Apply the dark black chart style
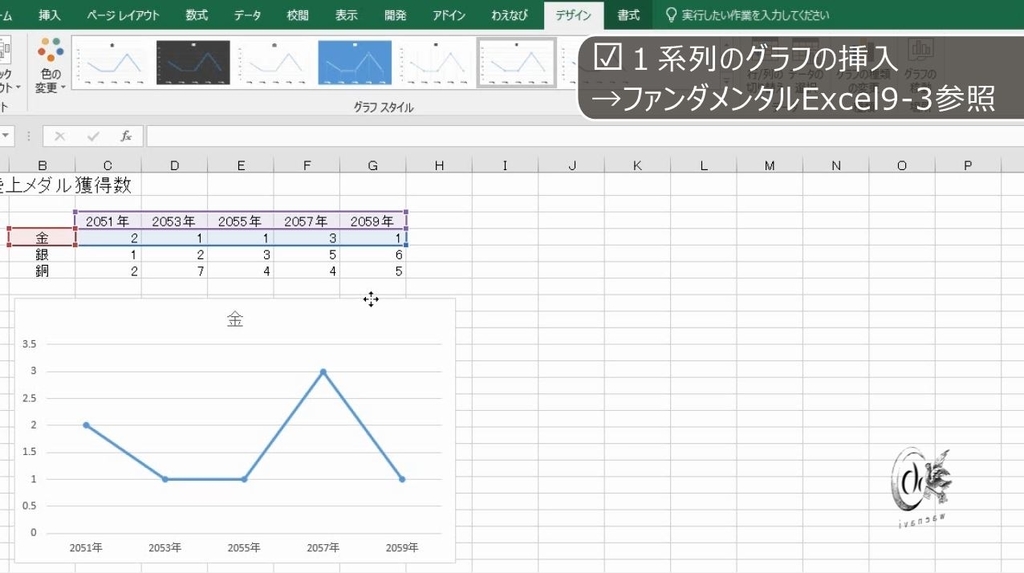This screenshot has height=573, width=1024. pyautogui.click(x=193, y=63)
